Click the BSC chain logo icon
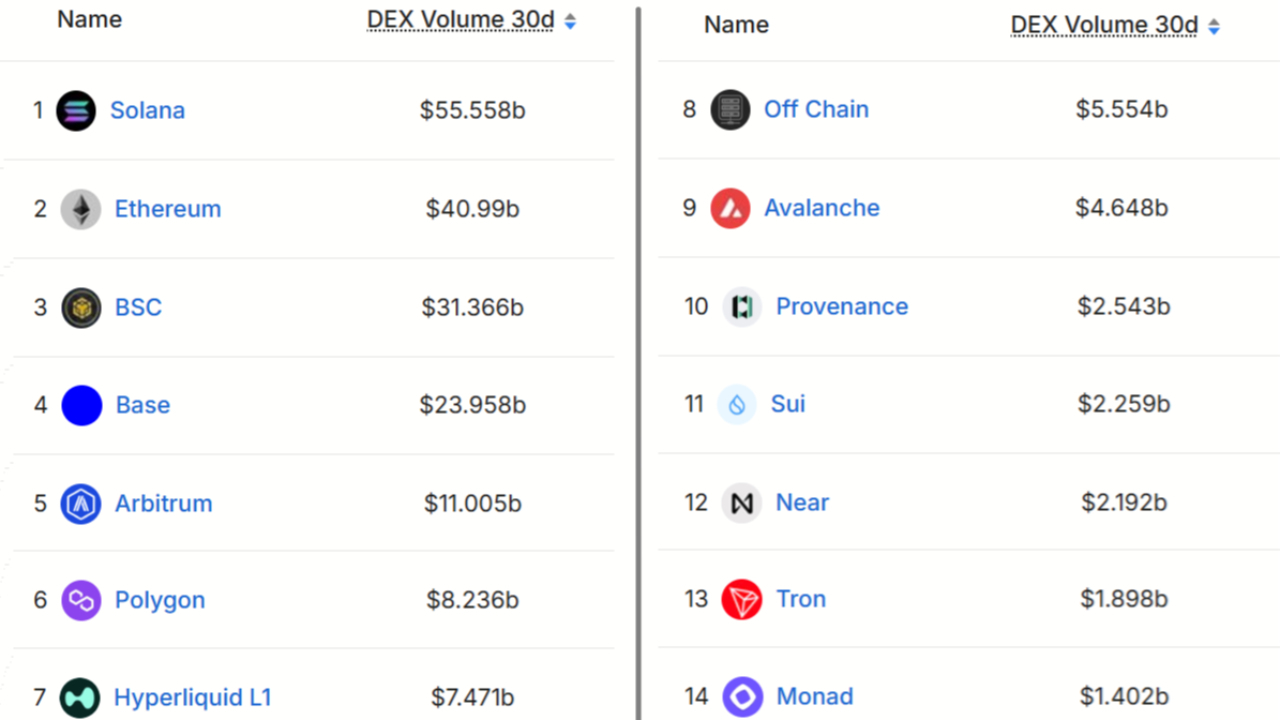1280x720 pixels. [81, 307]
